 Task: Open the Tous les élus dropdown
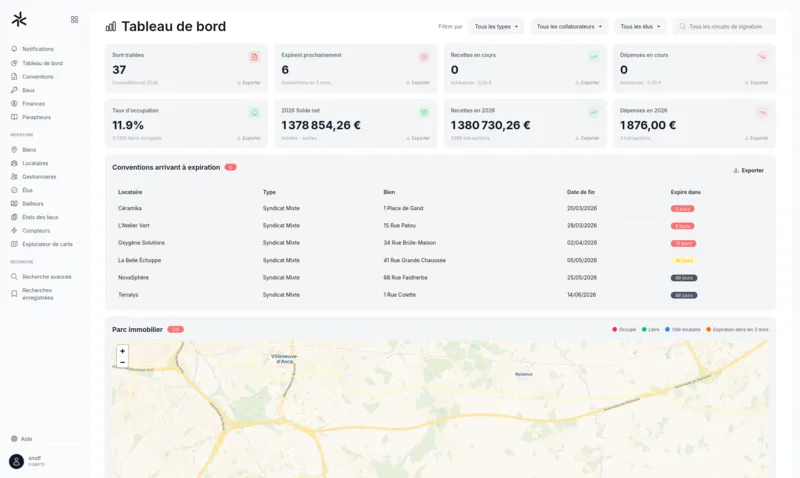pyautogui.click(x=639, y=27)
